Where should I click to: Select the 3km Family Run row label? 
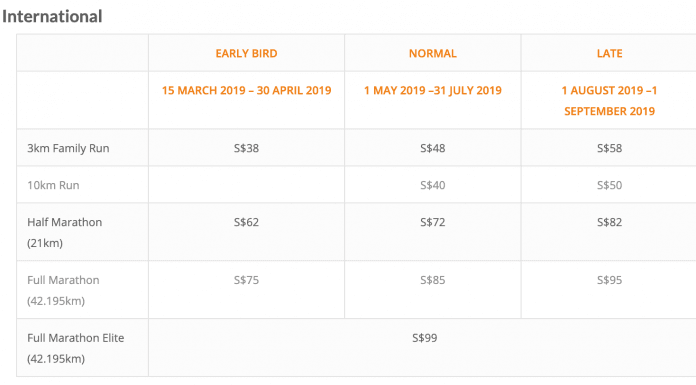tap(68, 148)
